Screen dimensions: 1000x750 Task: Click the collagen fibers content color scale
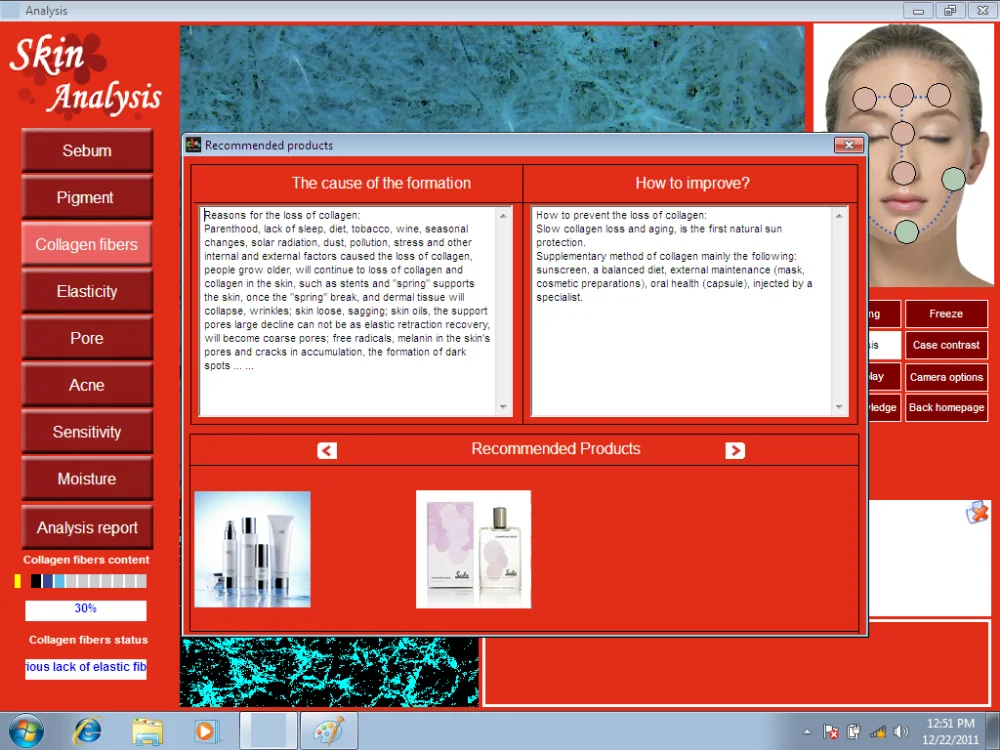82,581
